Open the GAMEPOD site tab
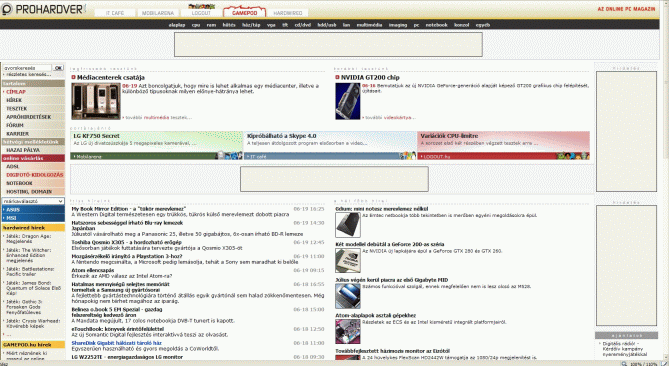This screenshot has width=669, height=366. pos(244,12)
